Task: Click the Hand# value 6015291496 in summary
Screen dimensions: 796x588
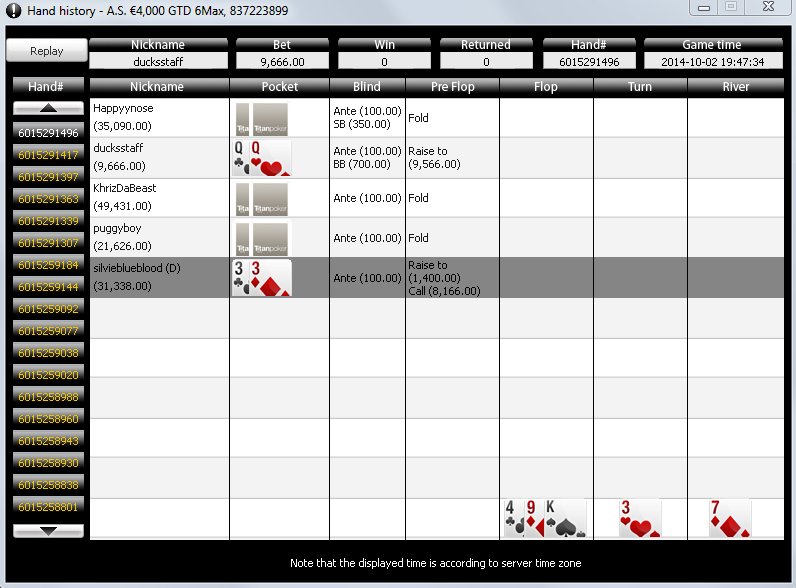Action: (589, 62)
